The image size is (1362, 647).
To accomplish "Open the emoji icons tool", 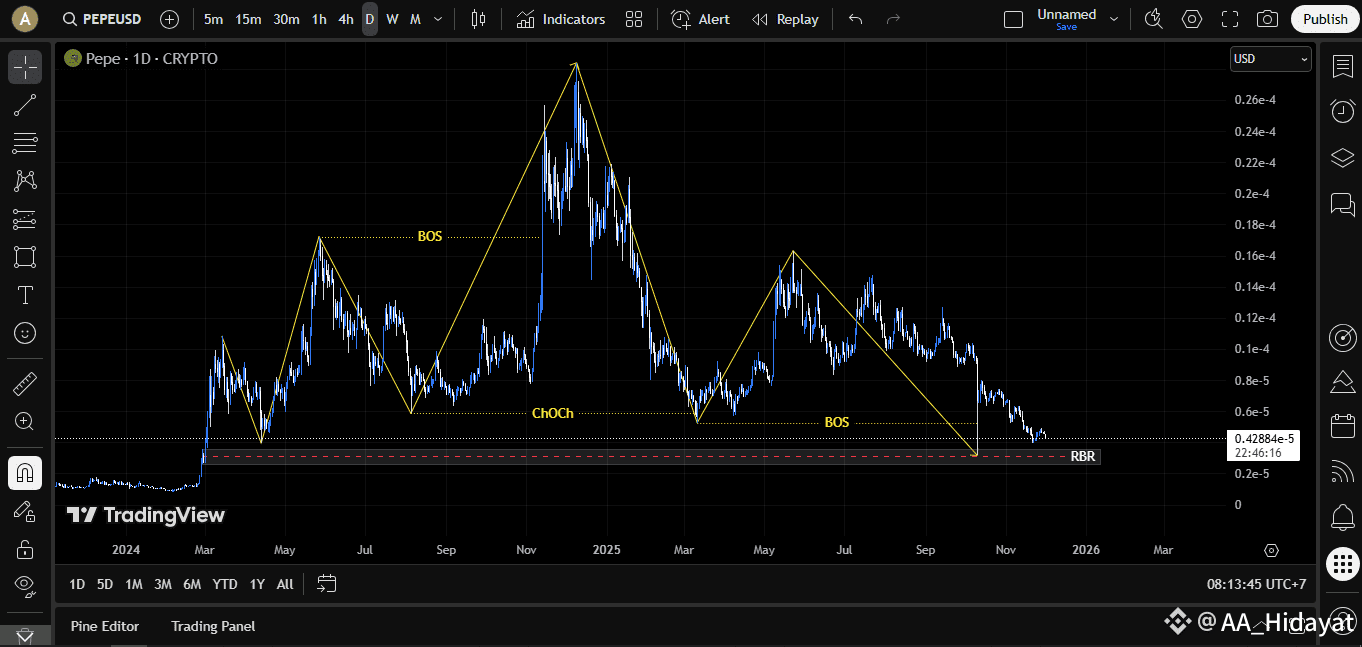I will [25, 333].
